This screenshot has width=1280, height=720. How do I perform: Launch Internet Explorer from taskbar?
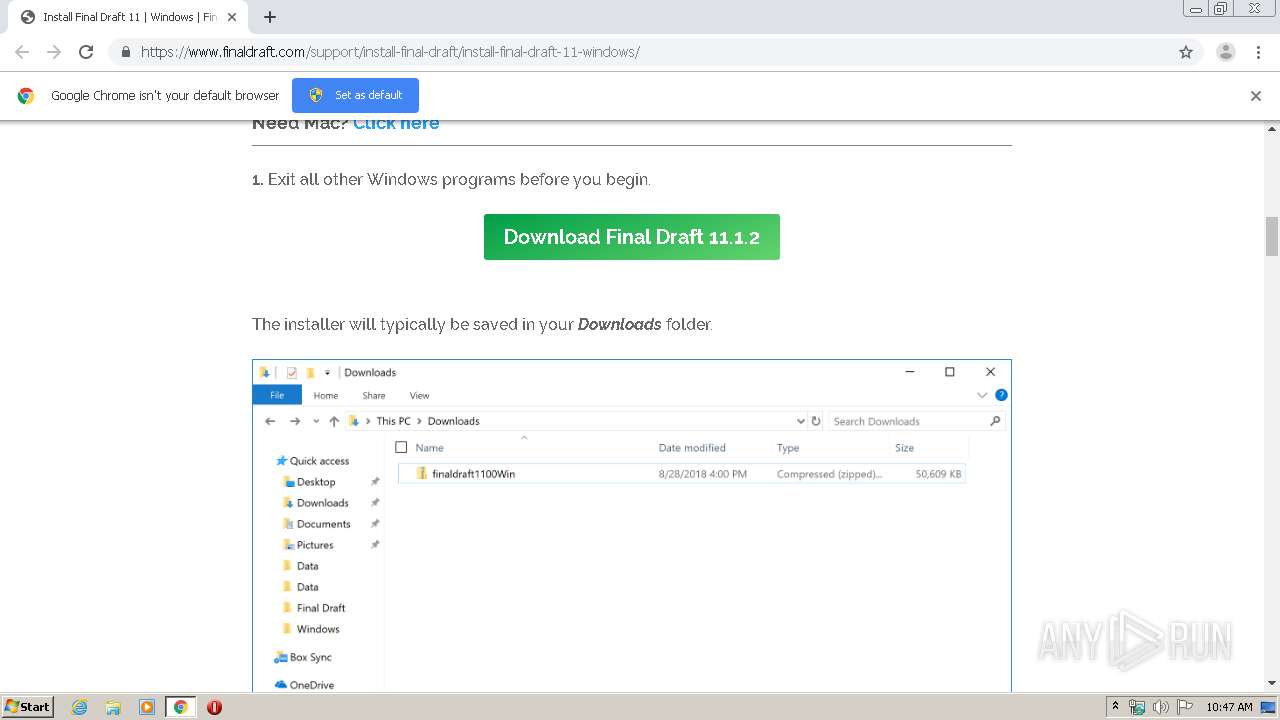tap(80, 707)
